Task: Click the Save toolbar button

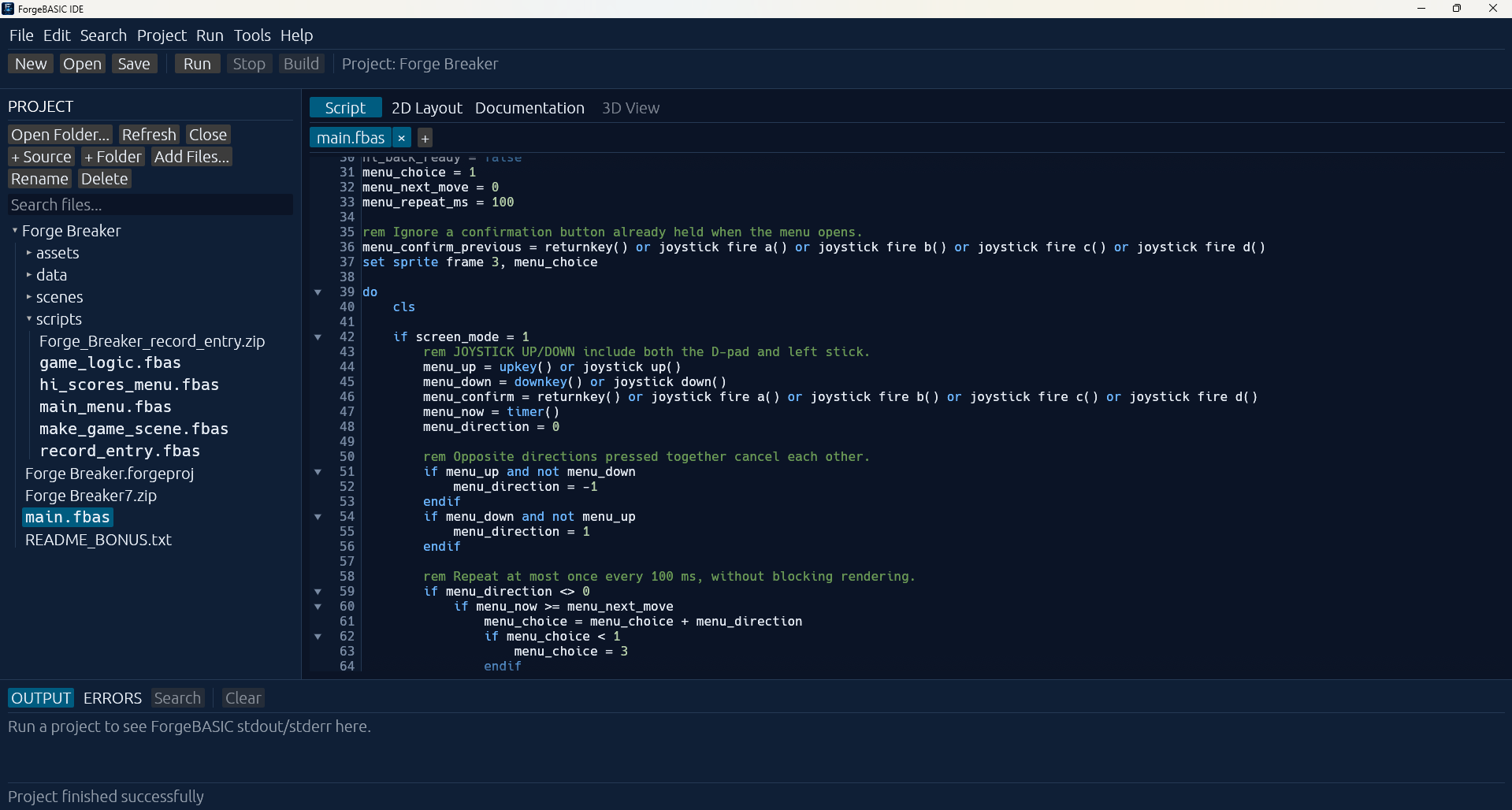Action: (x=134, y=64)
